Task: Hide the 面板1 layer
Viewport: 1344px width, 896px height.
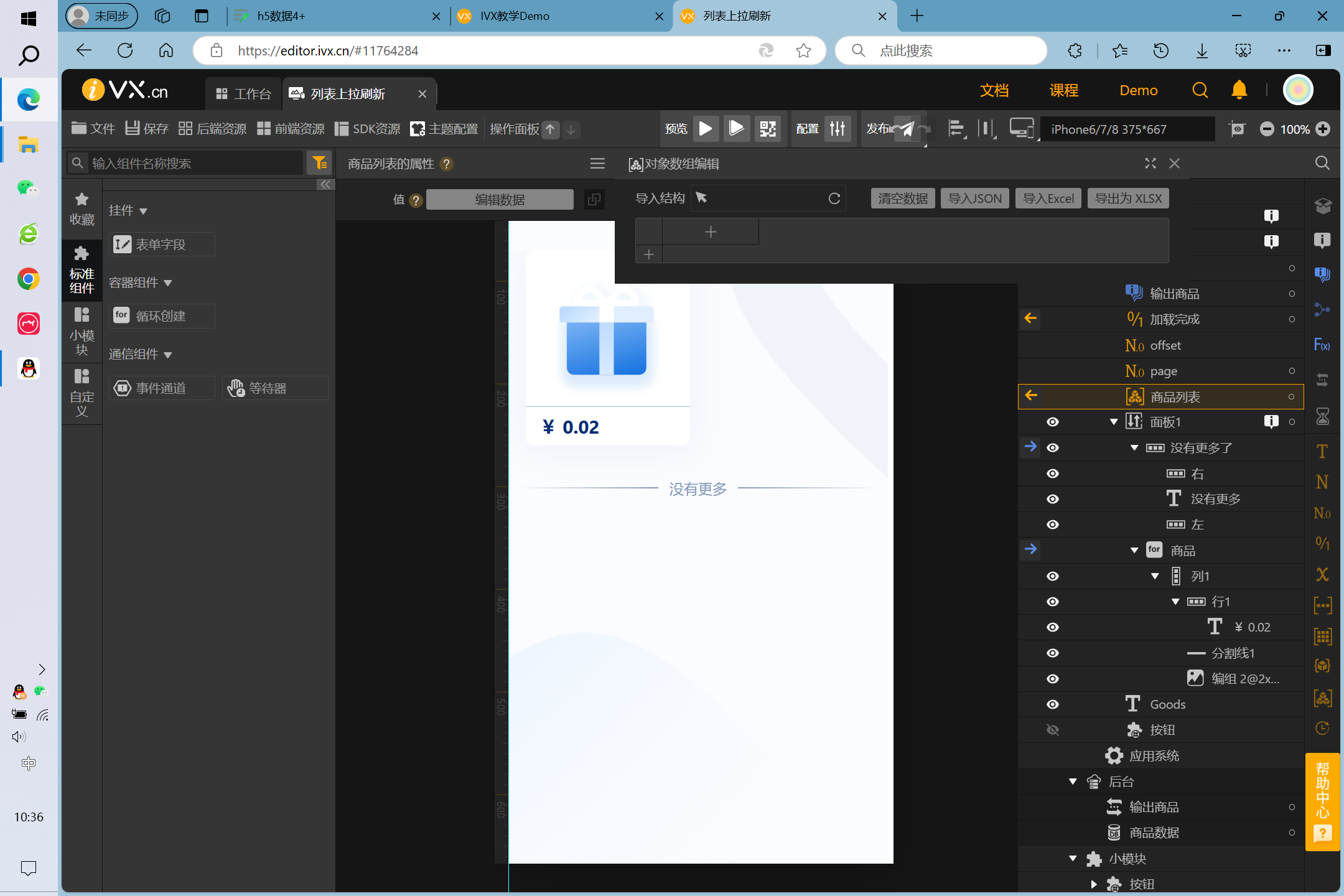Action: coord(1052,422)
